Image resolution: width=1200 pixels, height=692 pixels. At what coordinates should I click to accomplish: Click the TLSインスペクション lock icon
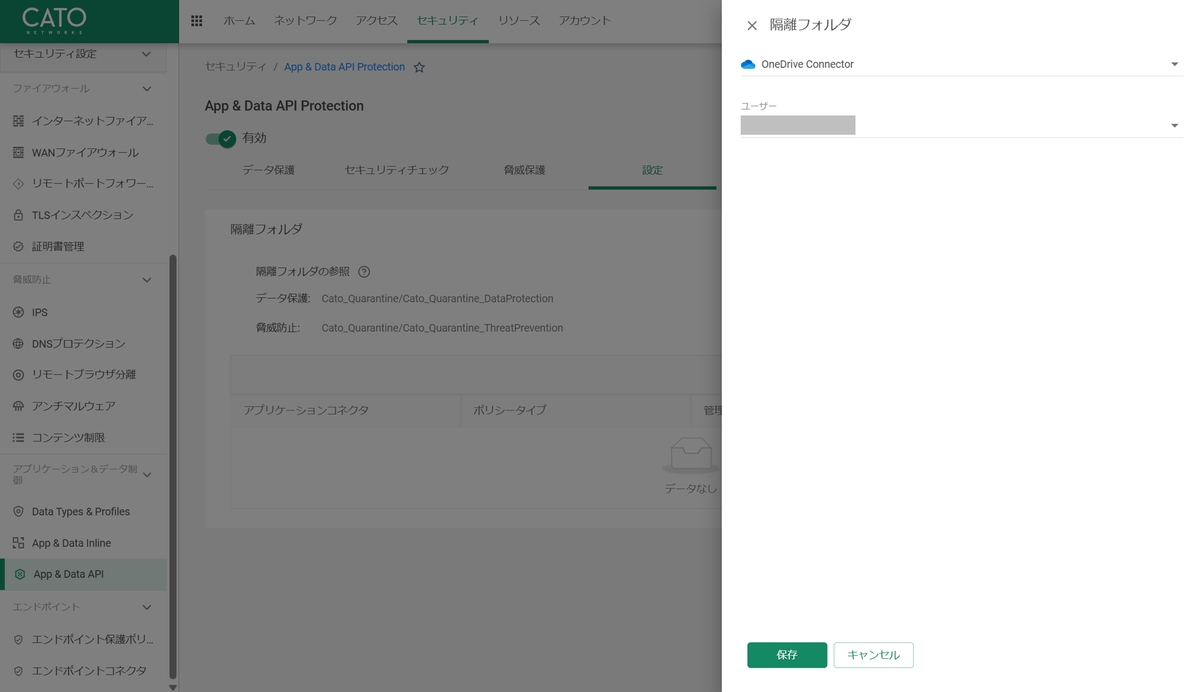pos(18,215)
